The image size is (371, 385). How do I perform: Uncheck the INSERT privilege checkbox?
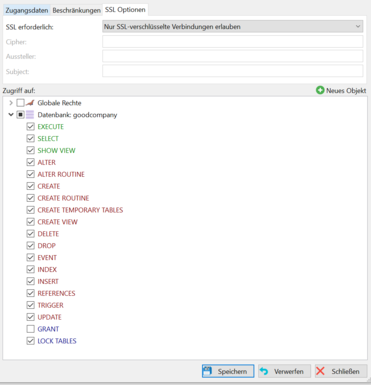[x=30, y=281]
